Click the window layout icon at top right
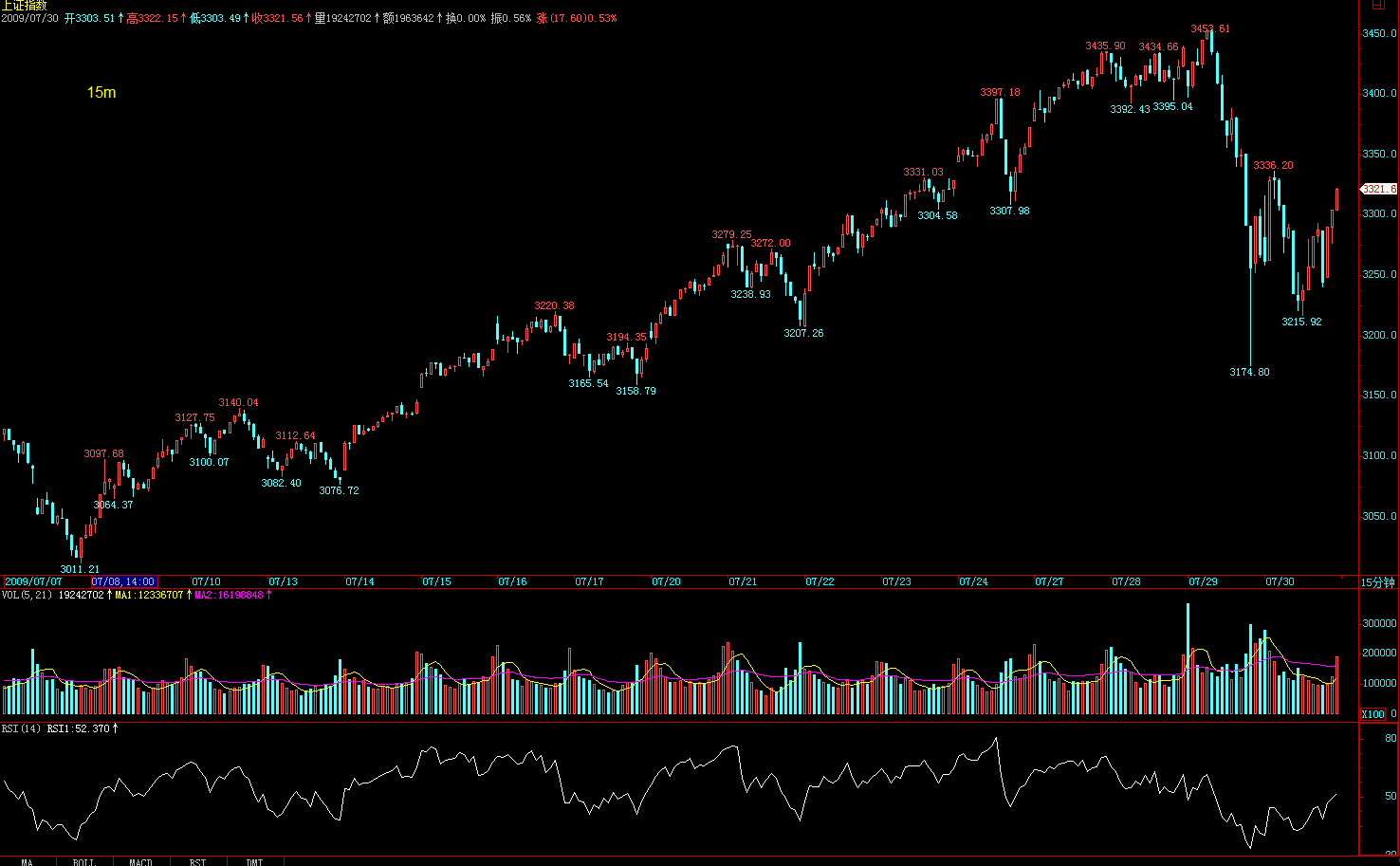Viewport: 1400px width, 866px height. (x=1379, y=5)
